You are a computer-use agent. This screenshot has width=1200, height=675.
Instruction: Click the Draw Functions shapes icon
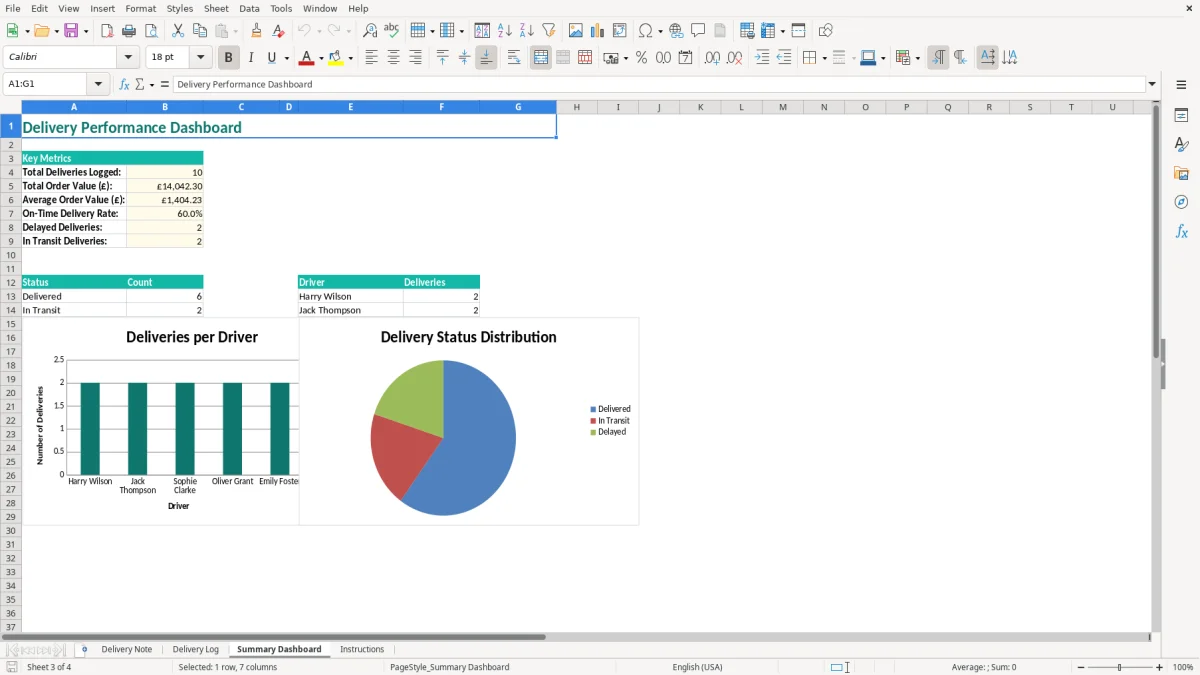point(825,31)
